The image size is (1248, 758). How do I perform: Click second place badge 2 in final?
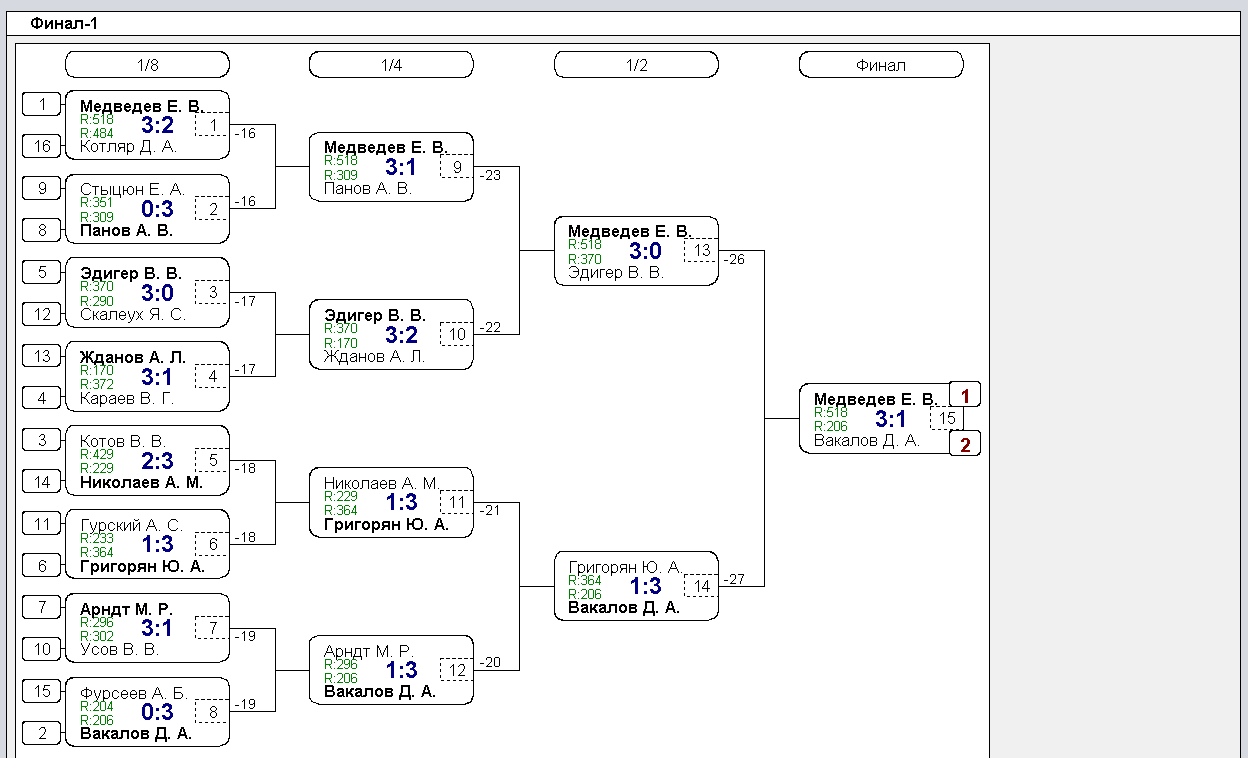(965, 444)
